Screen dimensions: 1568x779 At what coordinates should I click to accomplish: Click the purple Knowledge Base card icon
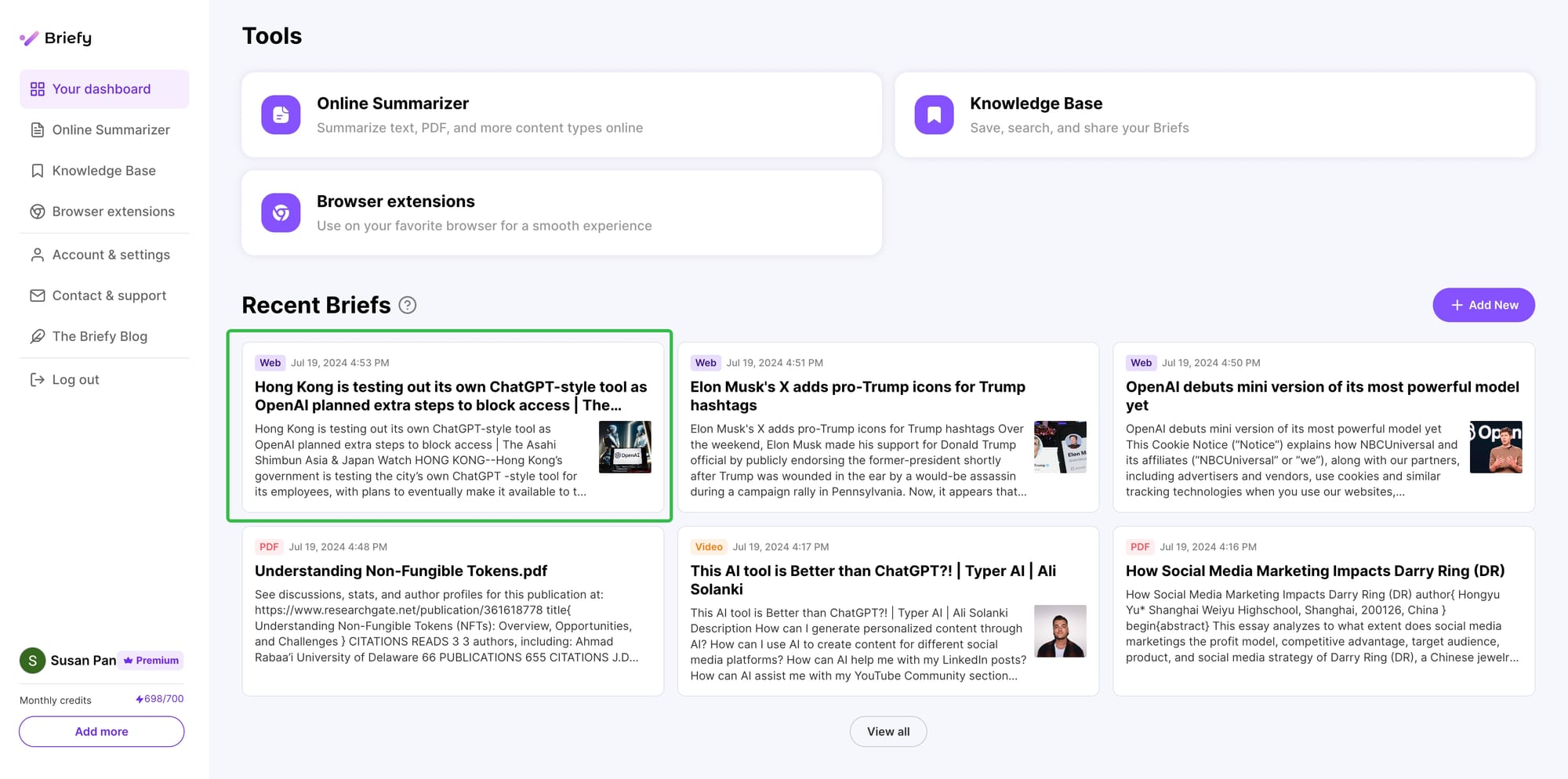[x=934, y=115]
